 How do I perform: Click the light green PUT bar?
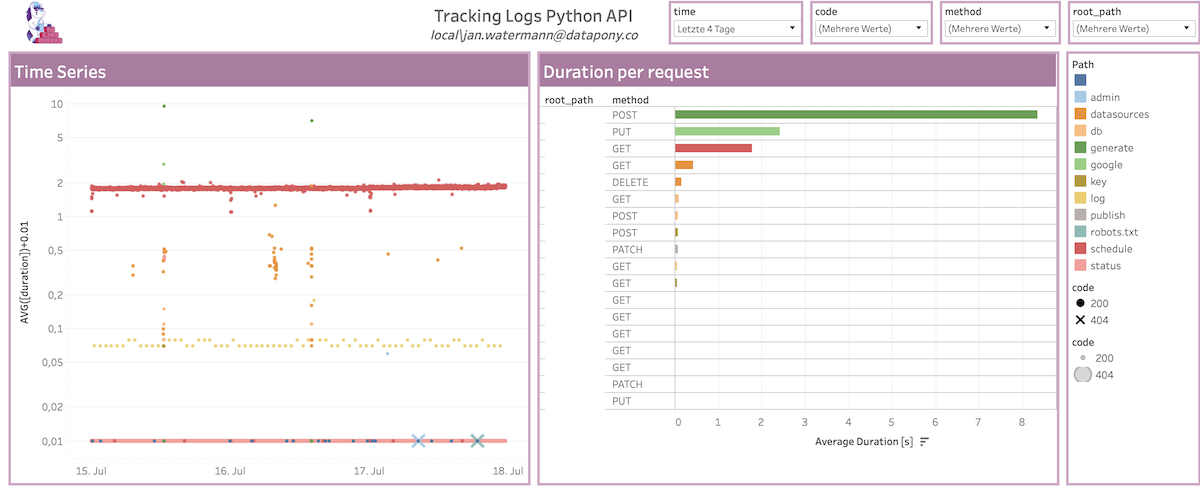click(727, 132)
